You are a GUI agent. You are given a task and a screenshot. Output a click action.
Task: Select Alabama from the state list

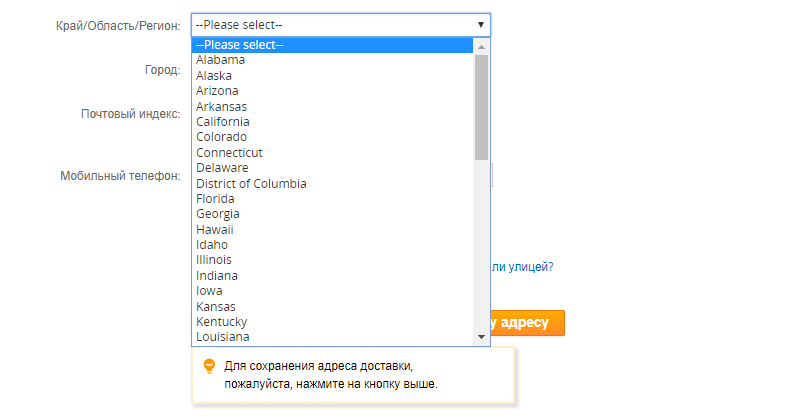click(x=221, y=60)
